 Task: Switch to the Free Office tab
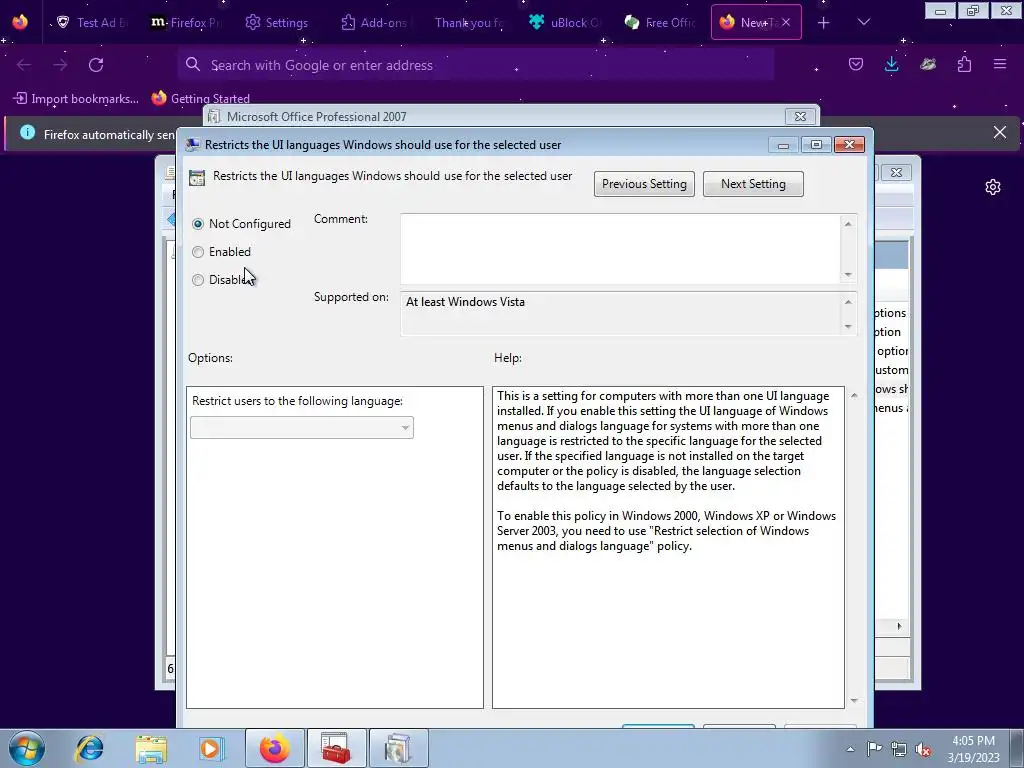658,22
